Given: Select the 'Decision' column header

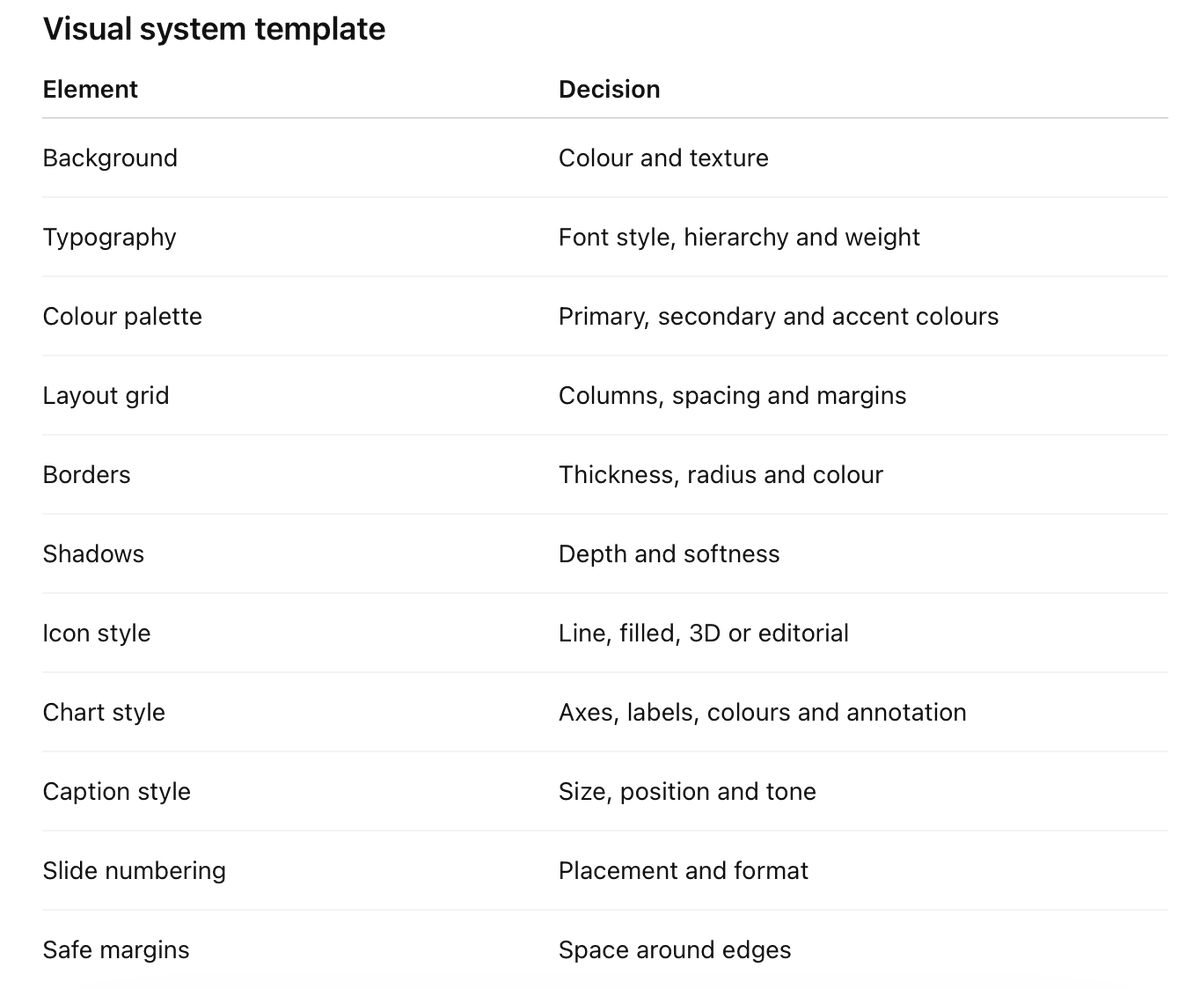Looking at the screenshot, I should click(x=609, y=89).
